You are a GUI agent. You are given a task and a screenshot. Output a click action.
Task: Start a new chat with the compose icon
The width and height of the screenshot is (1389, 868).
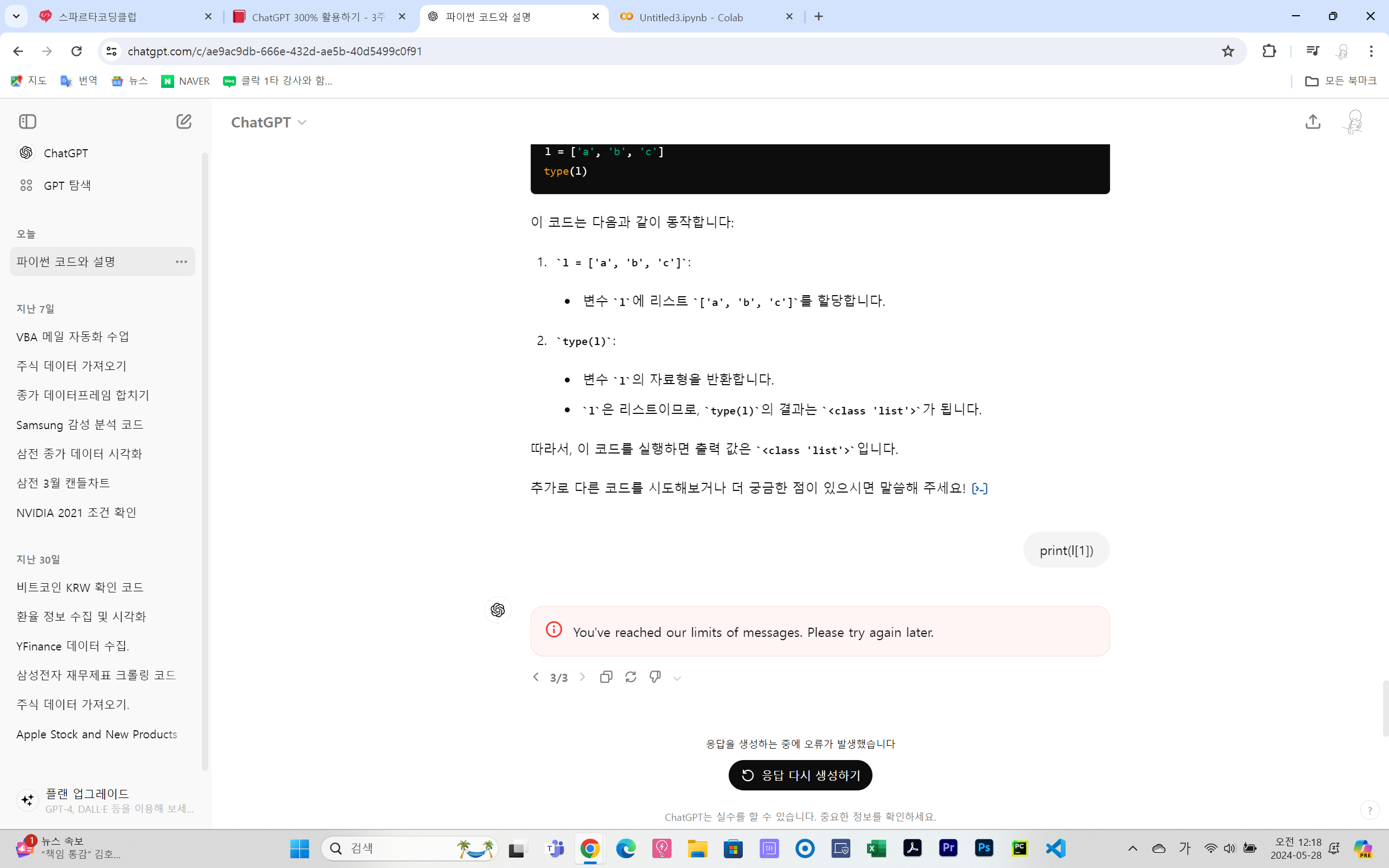coord(184,122)
